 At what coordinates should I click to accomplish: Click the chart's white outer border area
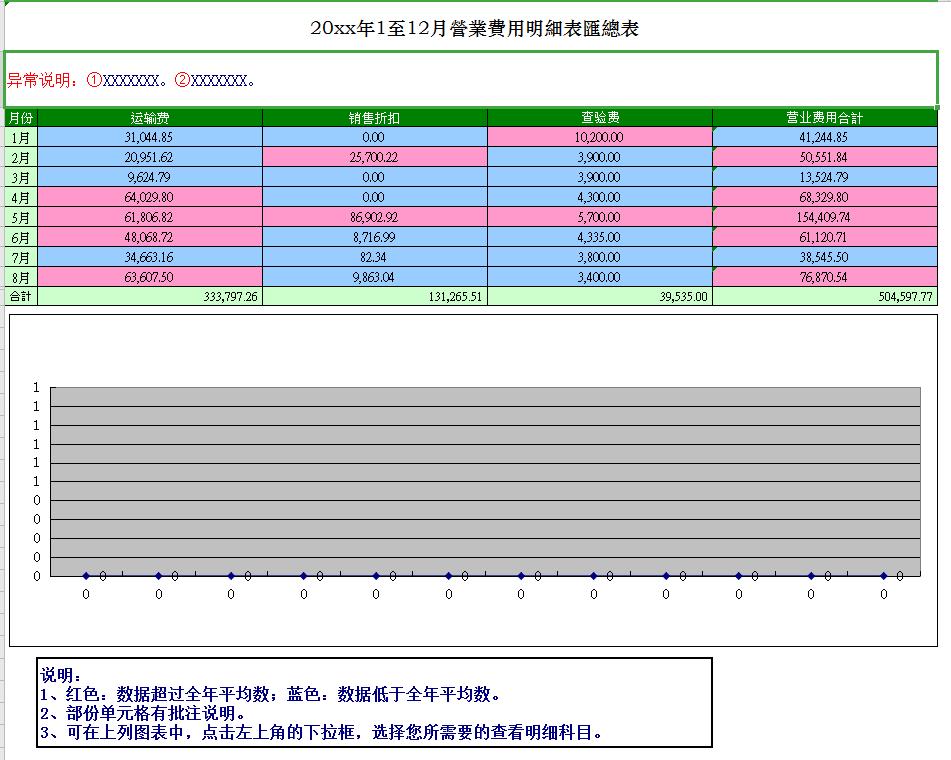475,345
